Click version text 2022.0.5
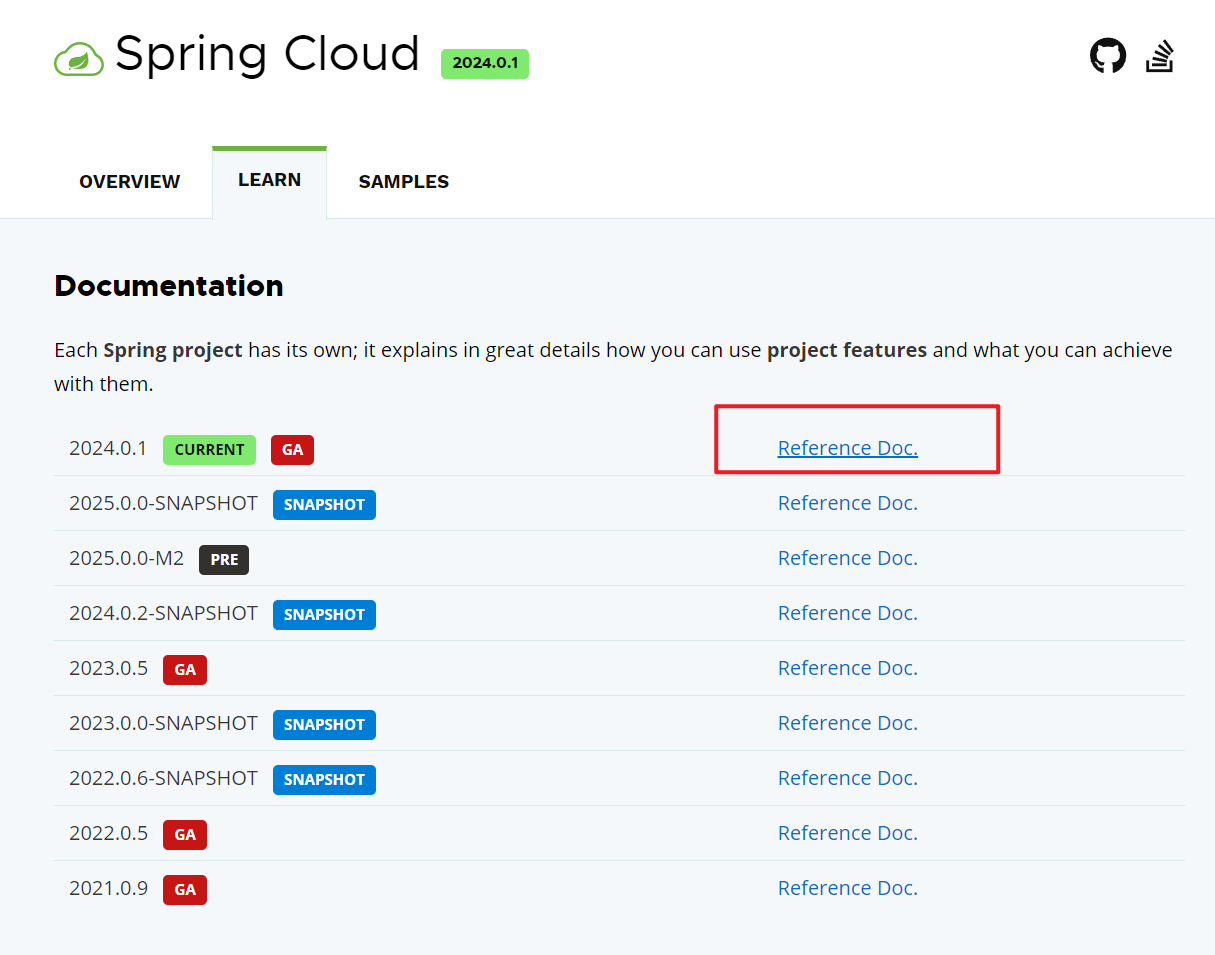This screenshot has width=1215, height=955. 108,833
